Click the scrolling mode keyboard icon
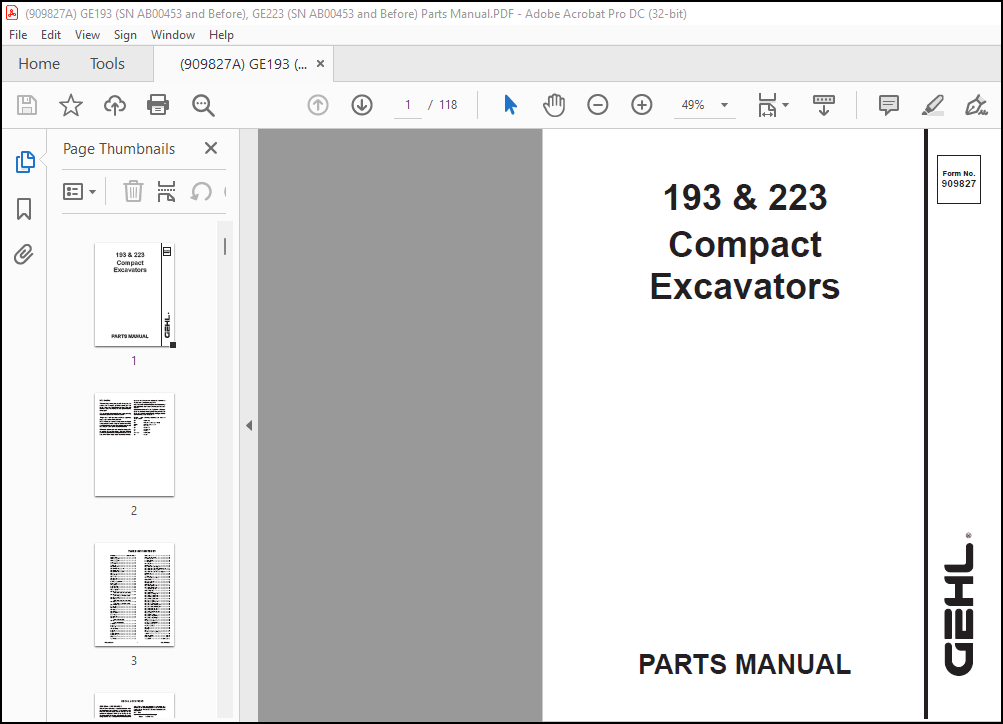Screen dimensions: 1003x724 tap(824, 105)
